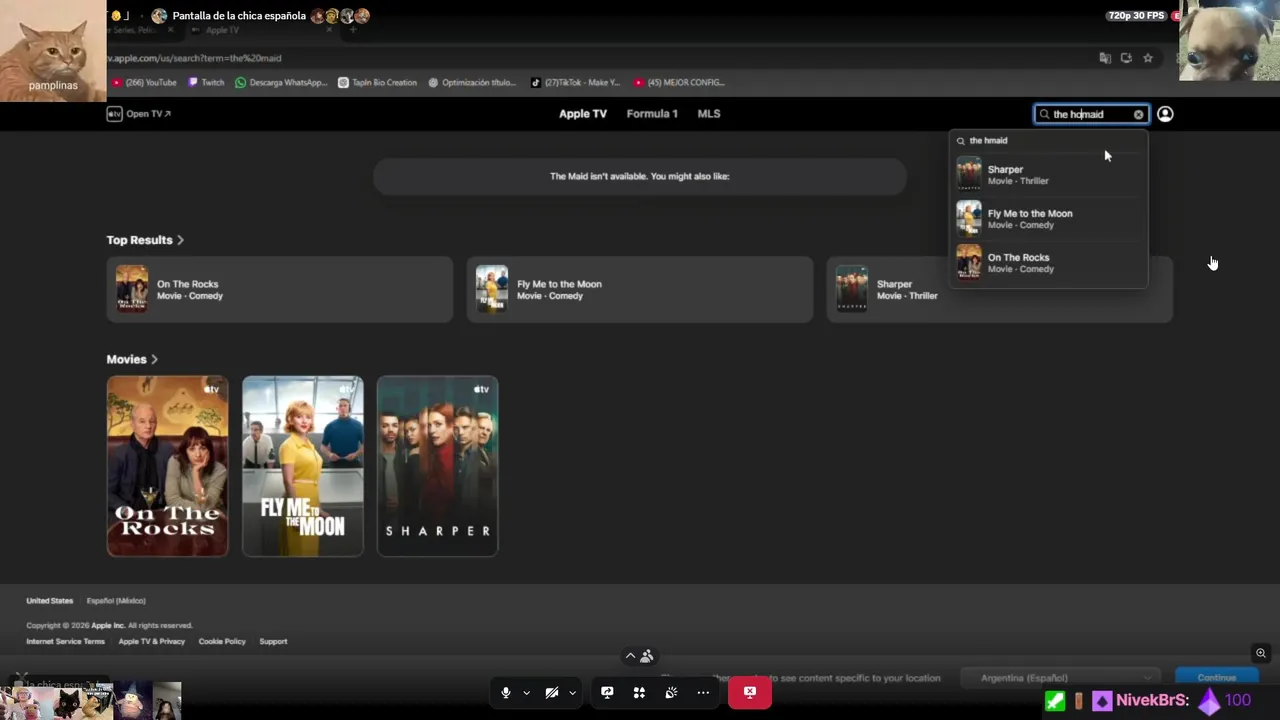This screenshot has width=1280, height=720.
Task: Open the Apple TV & Privacy link
Action: pyautogui.click(x=152, y=642)
